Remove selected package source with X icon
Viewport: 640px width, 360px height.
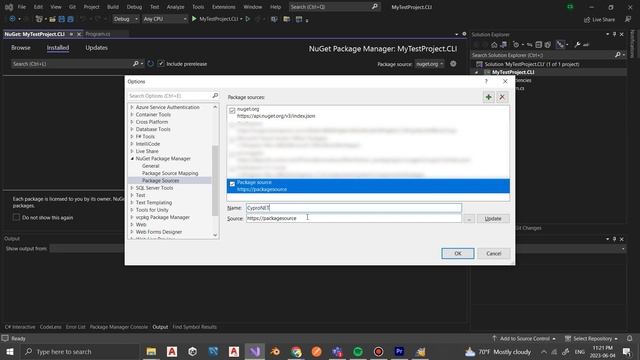coord(502,97)
